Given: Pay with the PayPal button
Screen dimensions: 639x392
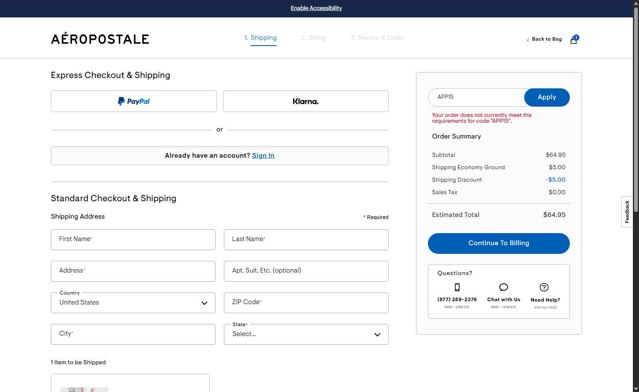Looking at the screenshot, I should coord(134,101).
